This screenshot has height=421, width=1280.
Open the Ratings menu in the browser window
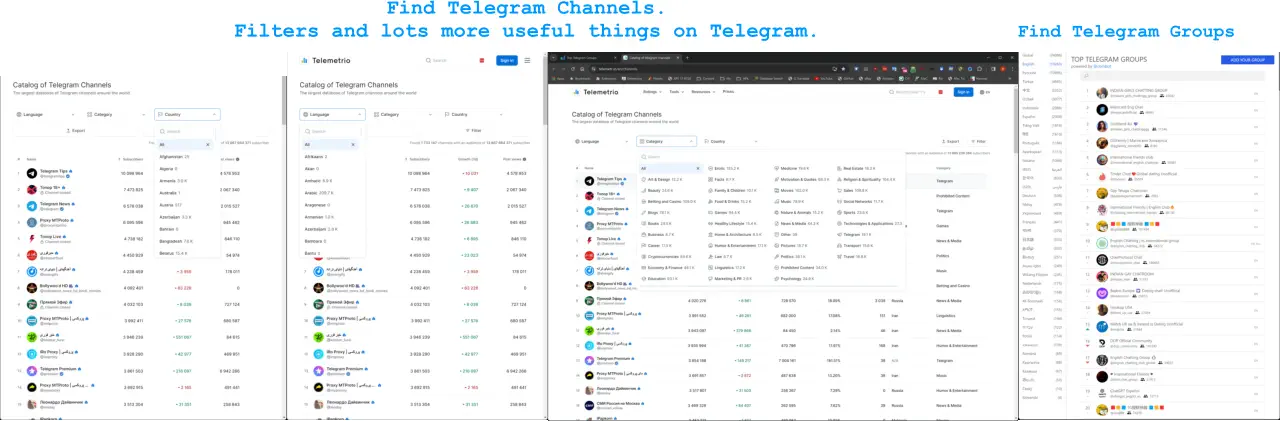pyautogui.click(x=652, y=91)
